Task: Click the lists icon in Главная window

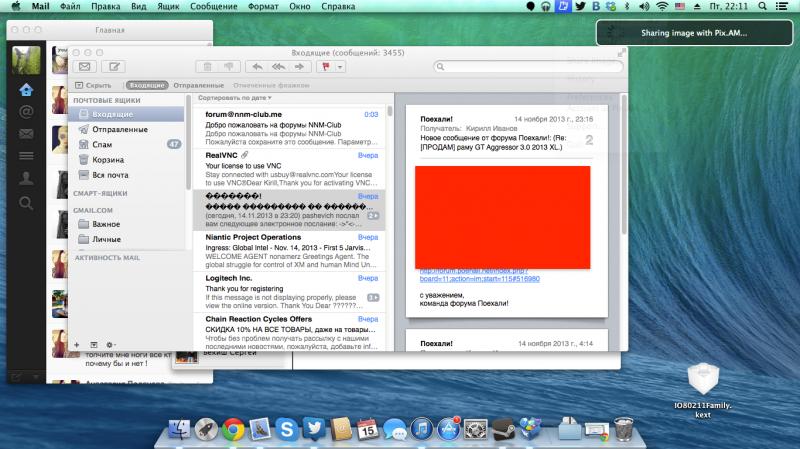Action: coord(26,156)
